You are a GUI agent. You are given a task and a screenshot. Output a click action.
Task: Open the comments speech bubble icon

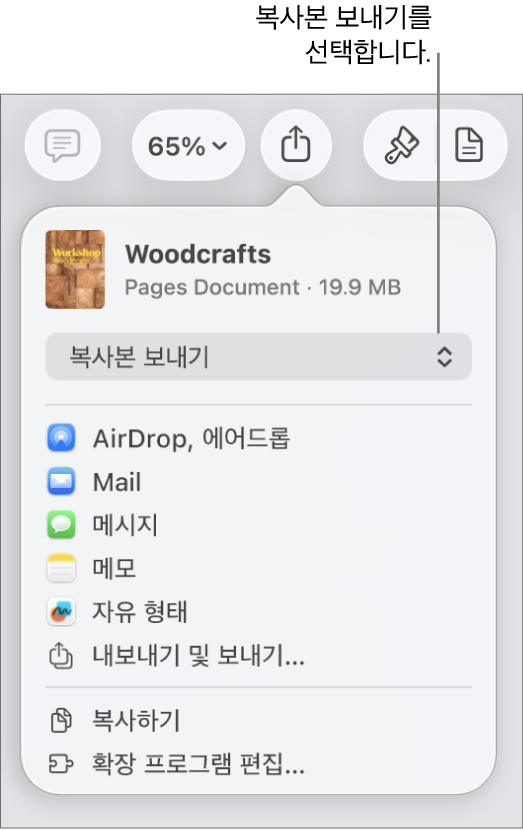[62, 146]
